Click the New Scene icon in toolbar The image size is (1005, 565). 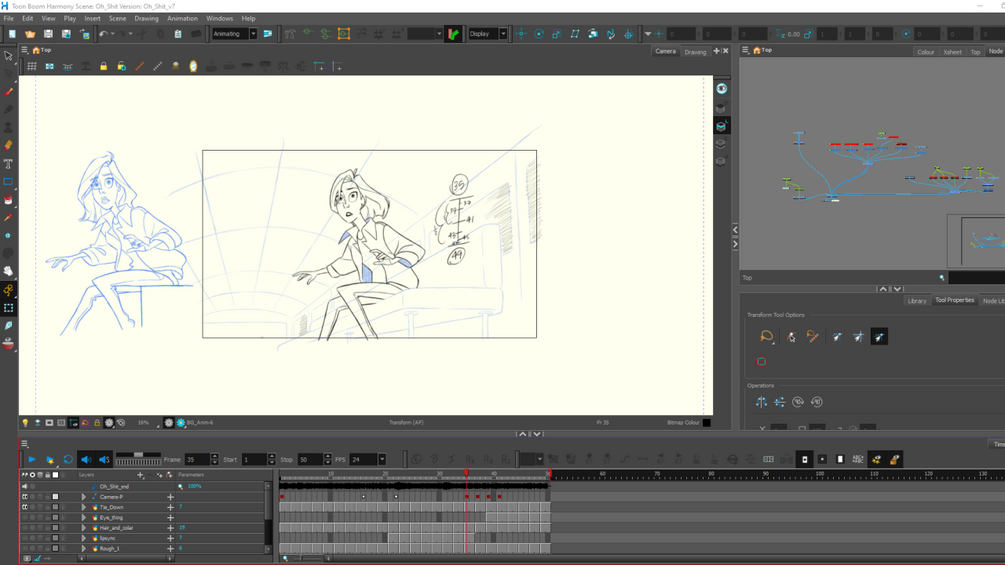[x=12, y=34]
